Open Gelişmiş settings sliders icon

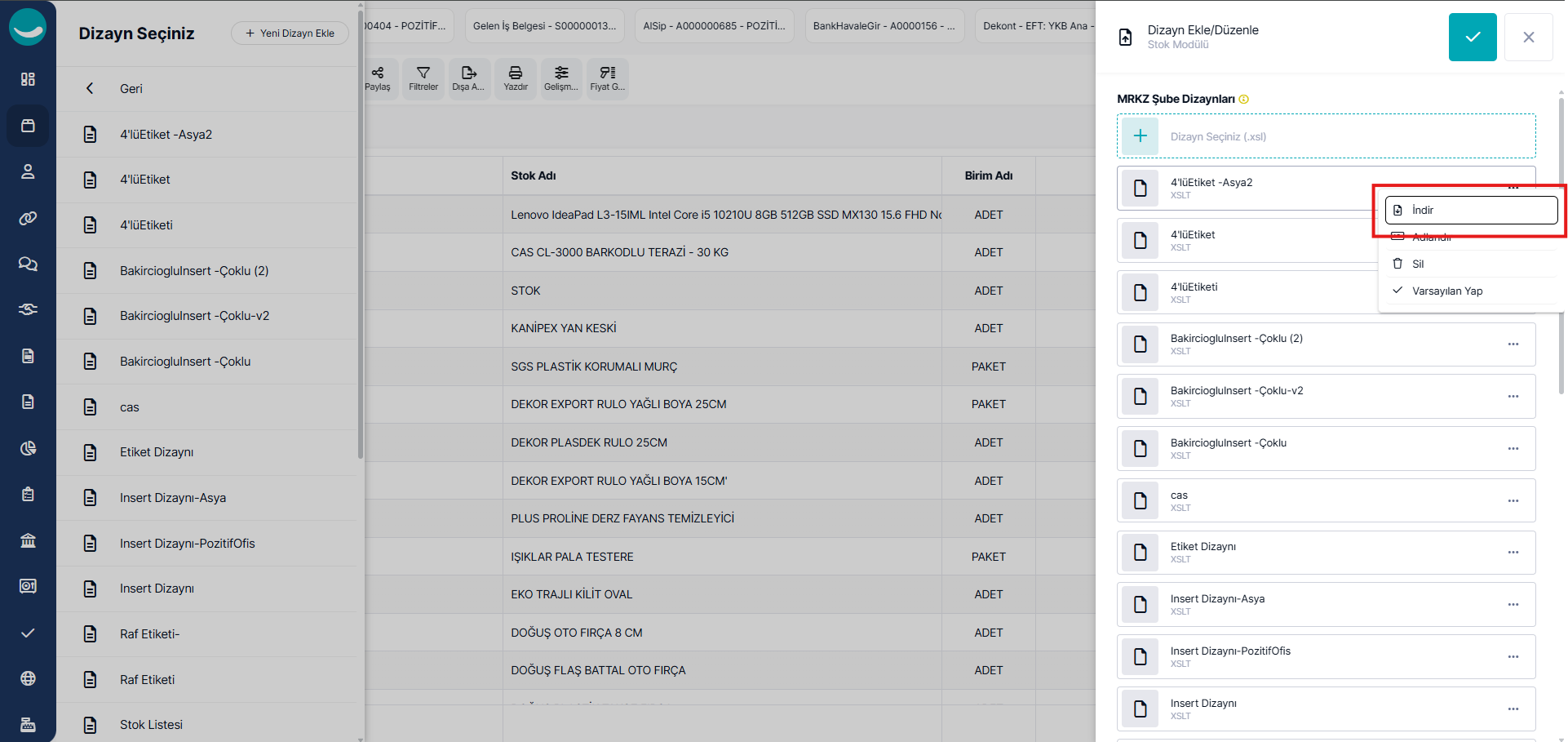tap(561, 78)
